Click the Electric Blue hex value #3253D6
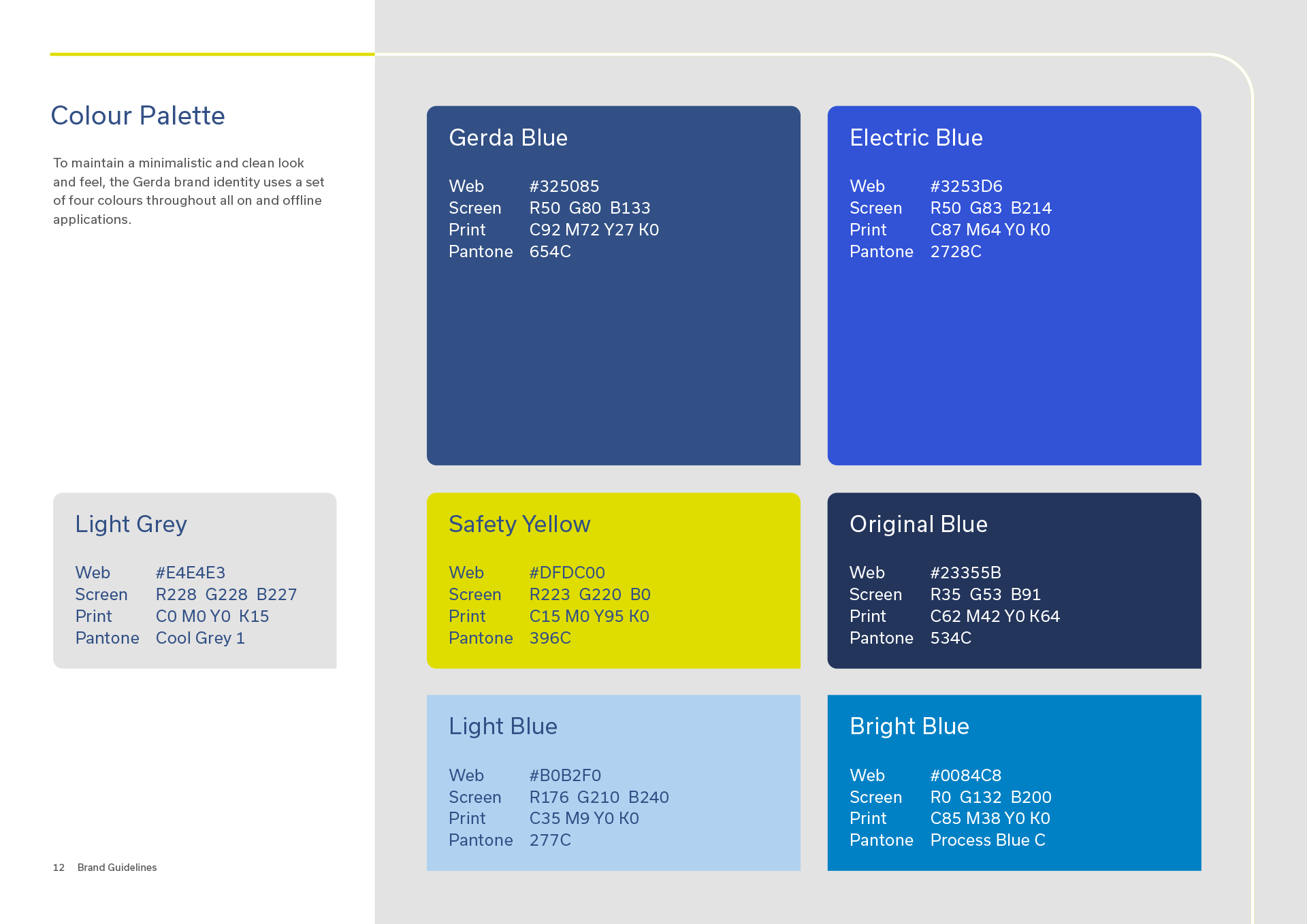Screen dimensions: 1307x924 pyautogui.click(x=966, y=186)
